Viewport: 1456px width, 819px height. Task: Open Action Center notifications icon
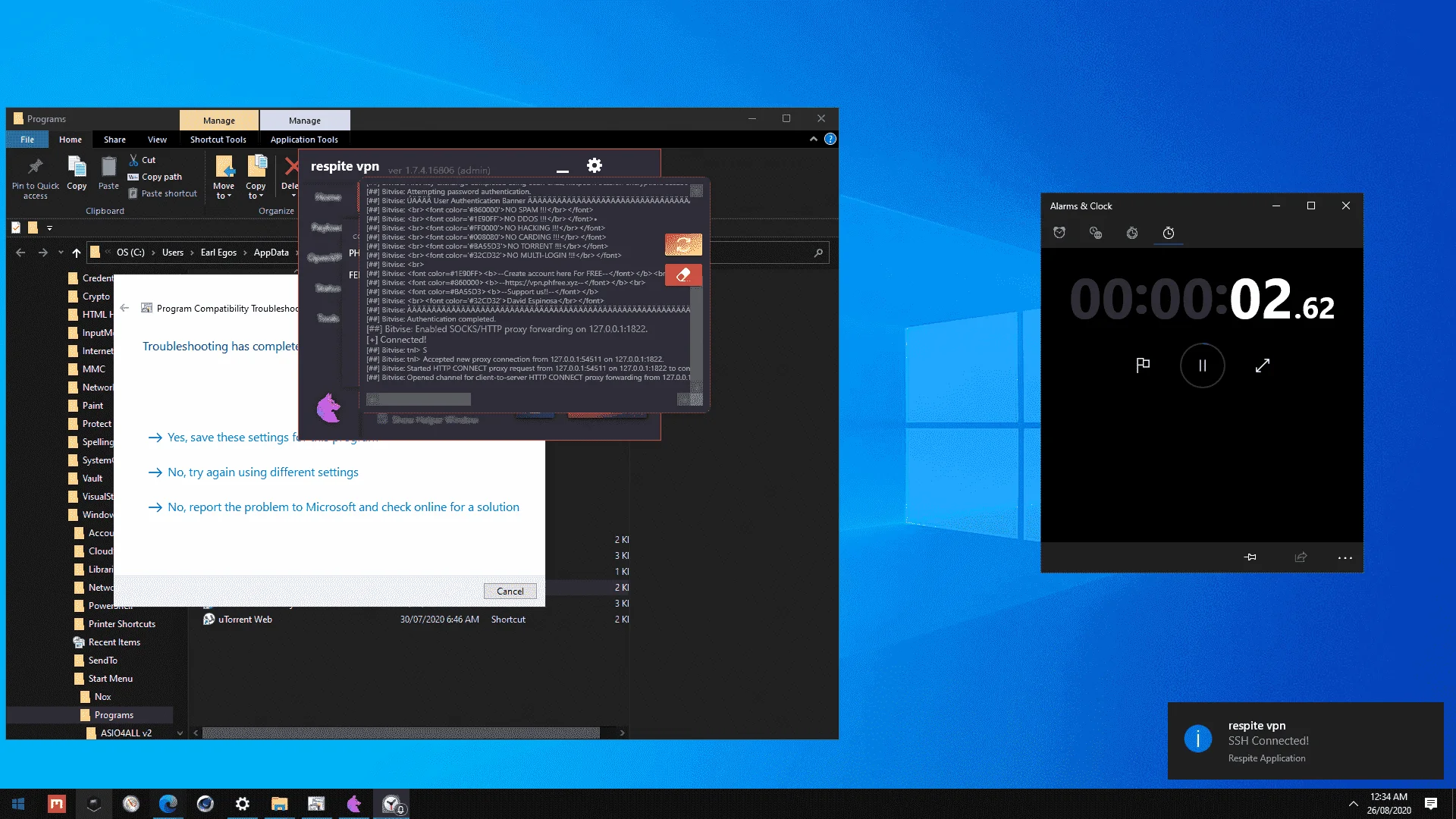pos(1431,804)
